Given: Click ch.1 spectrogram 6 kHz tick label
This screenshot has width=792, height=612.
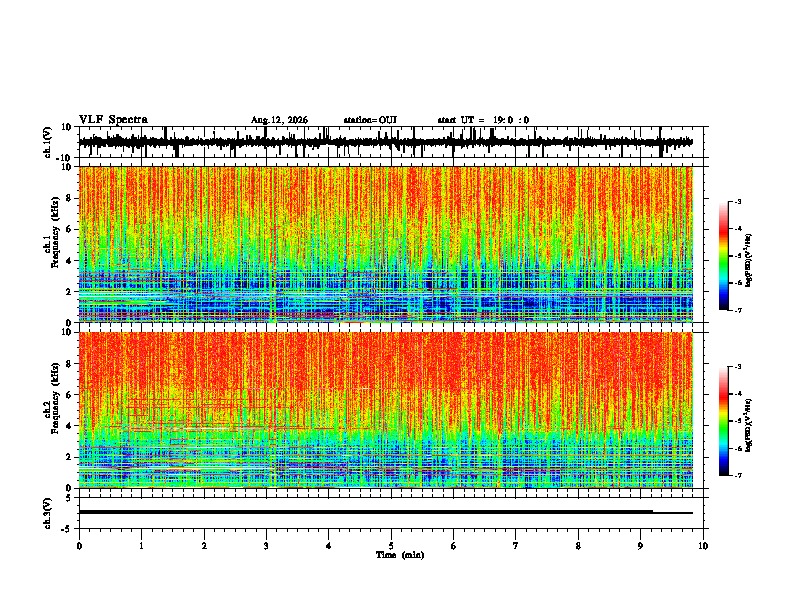Looking at the screenshot, I should click(70, 230).
